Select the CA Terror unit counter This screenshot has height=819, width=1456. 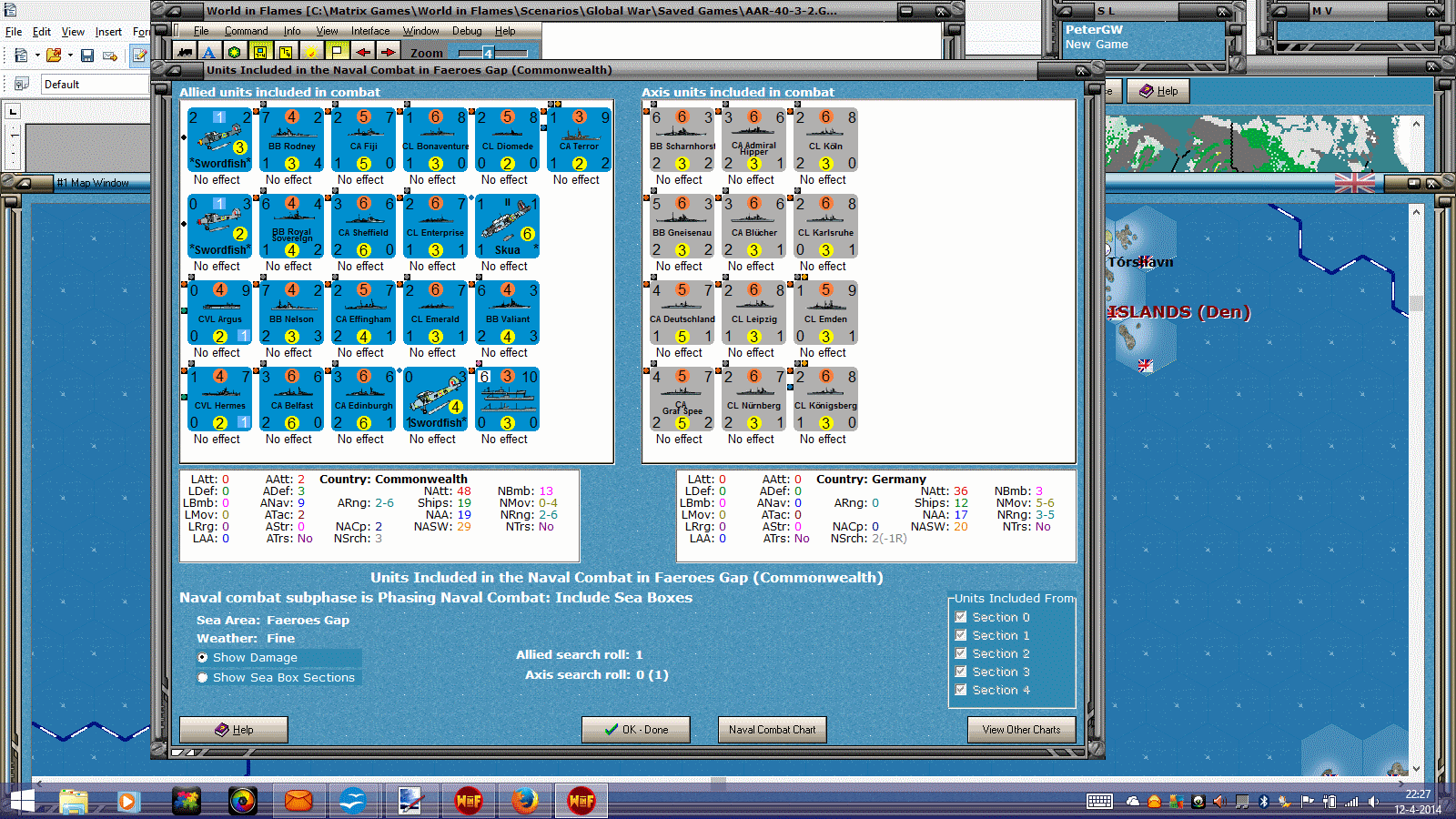pyautogui.click(x=580, y=140)
